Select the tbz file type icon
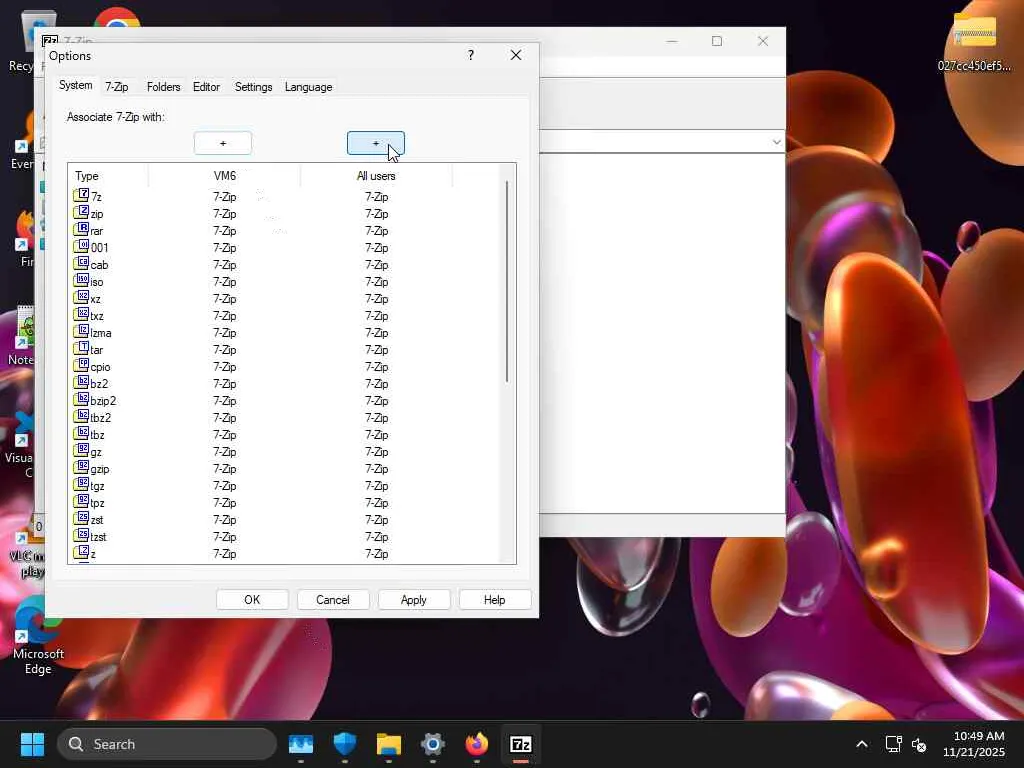 [x=81, y=434]
